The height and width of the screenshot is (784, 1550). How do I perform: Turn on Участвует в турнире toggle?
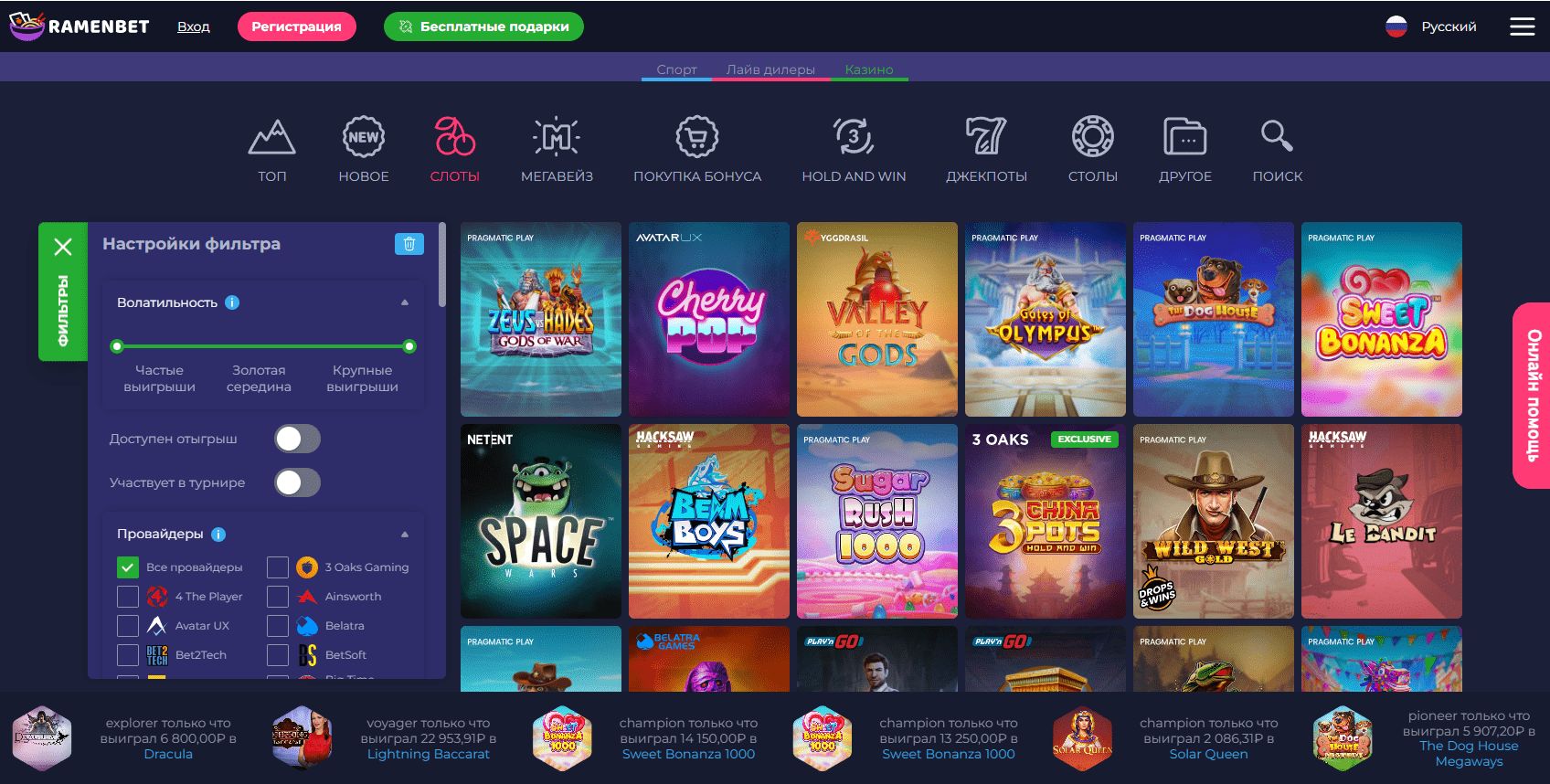pyautogui.click(x=298, y=482)
